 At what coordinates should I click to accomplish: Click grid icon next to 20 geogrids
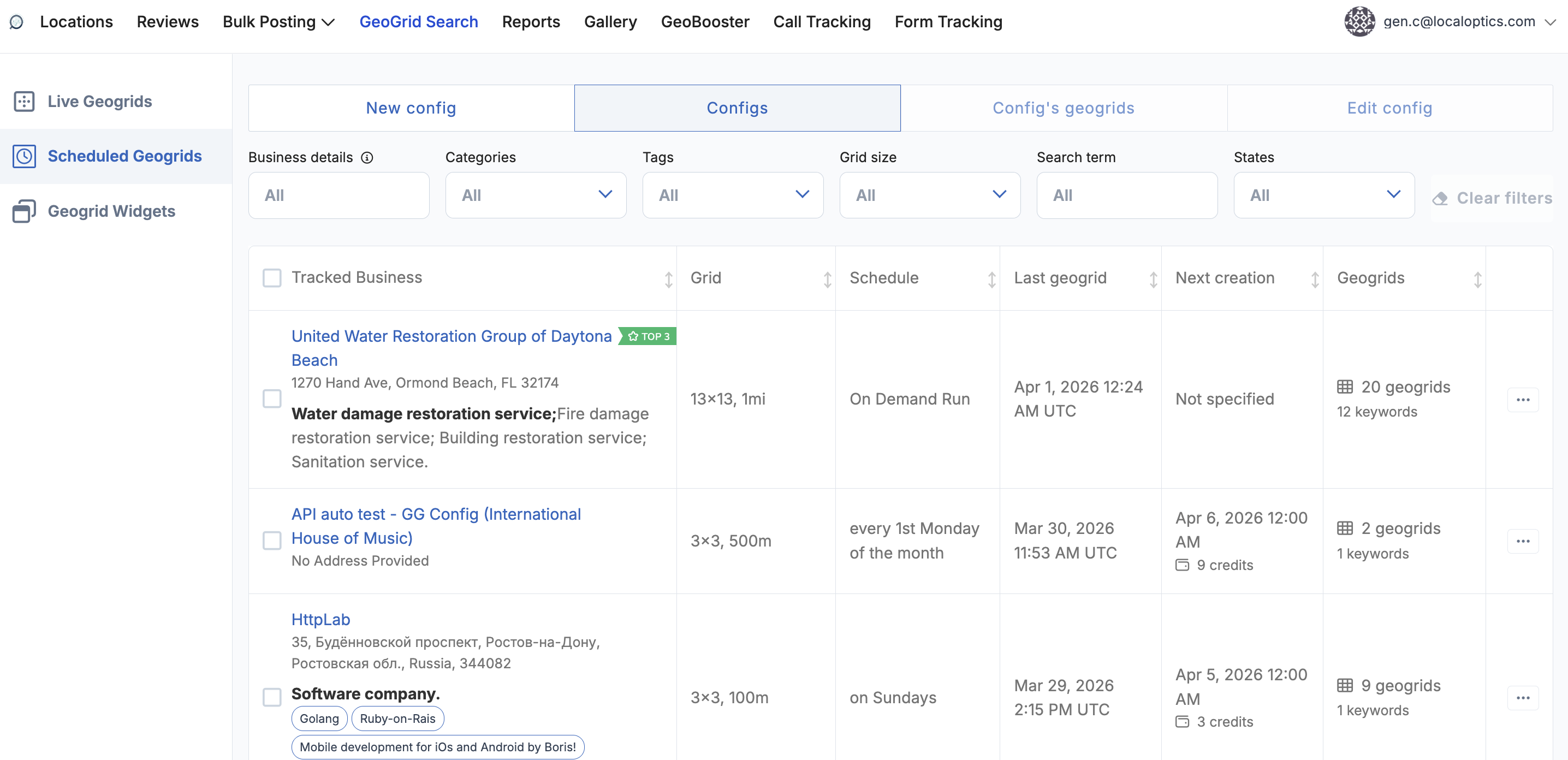(1345, 387)
